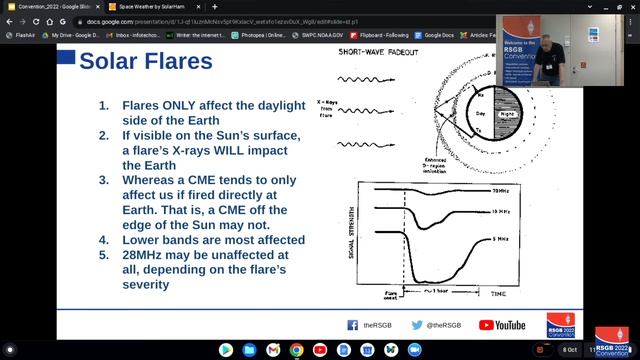640x360 pixels.
Task: Open the browser home page
Action: (x=49, y=22)
